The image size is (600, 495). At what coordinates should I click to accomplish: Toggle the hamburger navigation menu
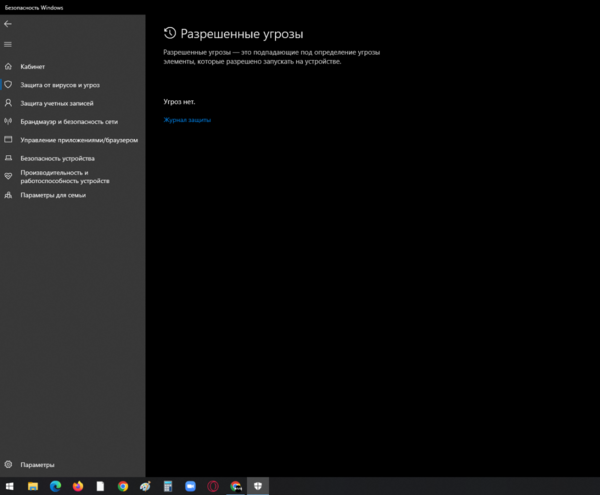pos(8,44)
